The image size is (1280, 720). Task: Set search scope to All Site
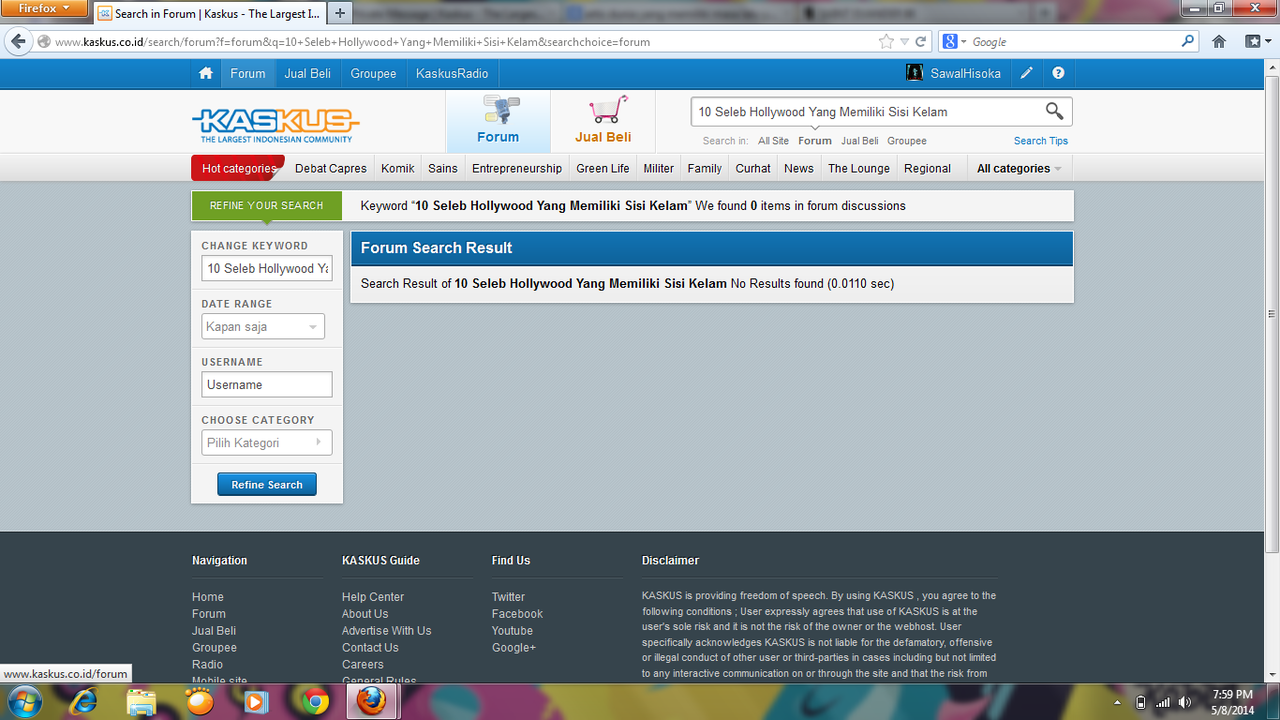773,141
